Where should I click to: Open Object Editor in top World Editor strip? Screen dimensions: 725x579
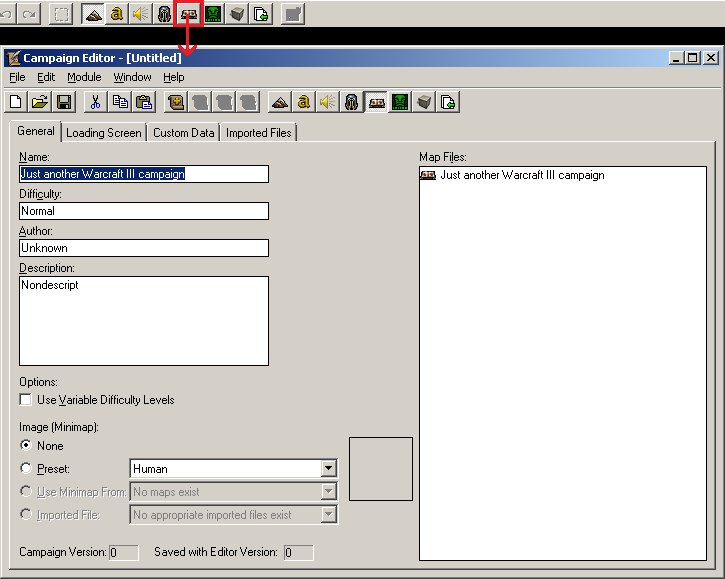[x=164, y=14]
